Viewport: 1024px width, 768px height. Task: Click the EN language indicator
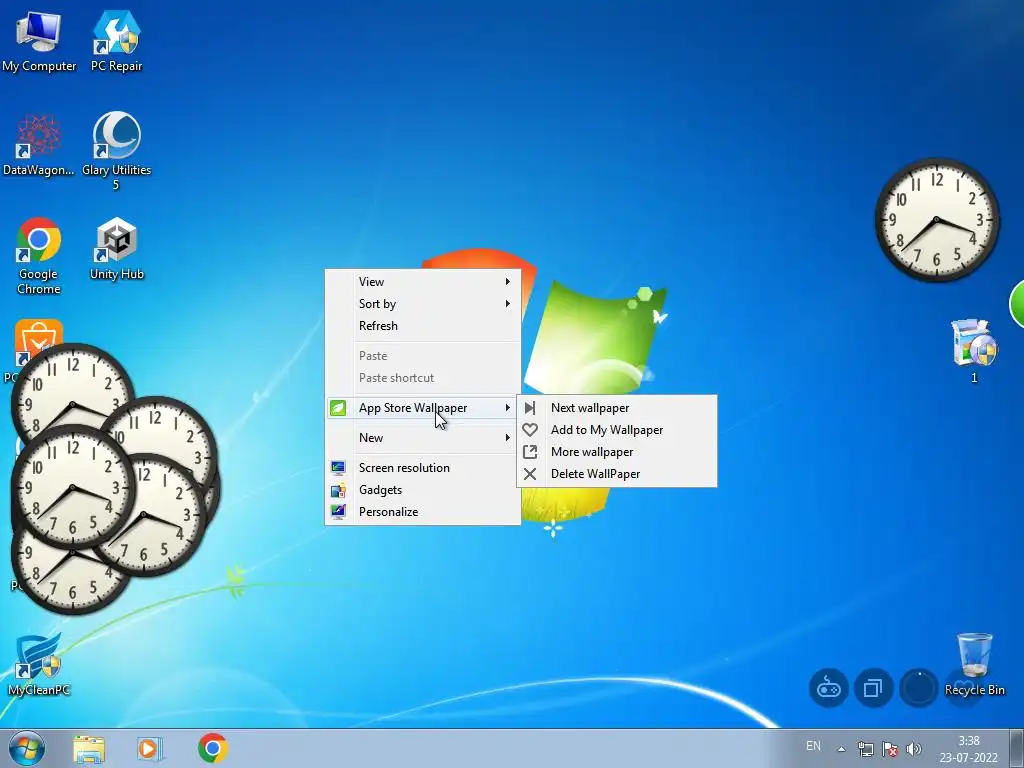click(813, 746)
